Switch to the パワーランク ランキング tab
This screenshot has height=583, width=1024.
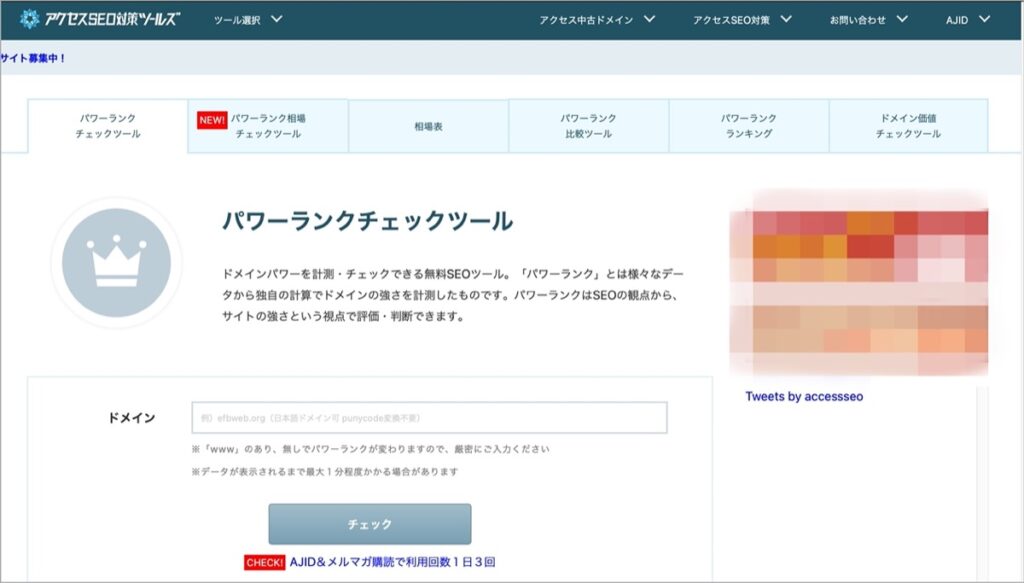point(749,126)
